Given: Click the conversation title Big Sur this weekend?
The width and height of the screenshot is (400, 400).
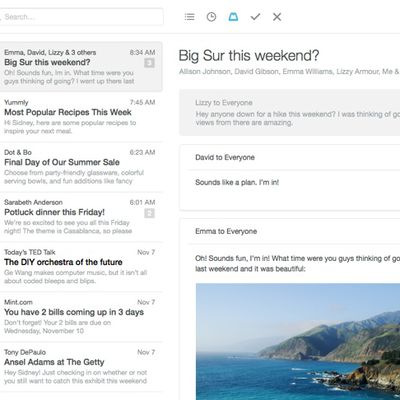Looking at the screenshot, I should (249, 56).
